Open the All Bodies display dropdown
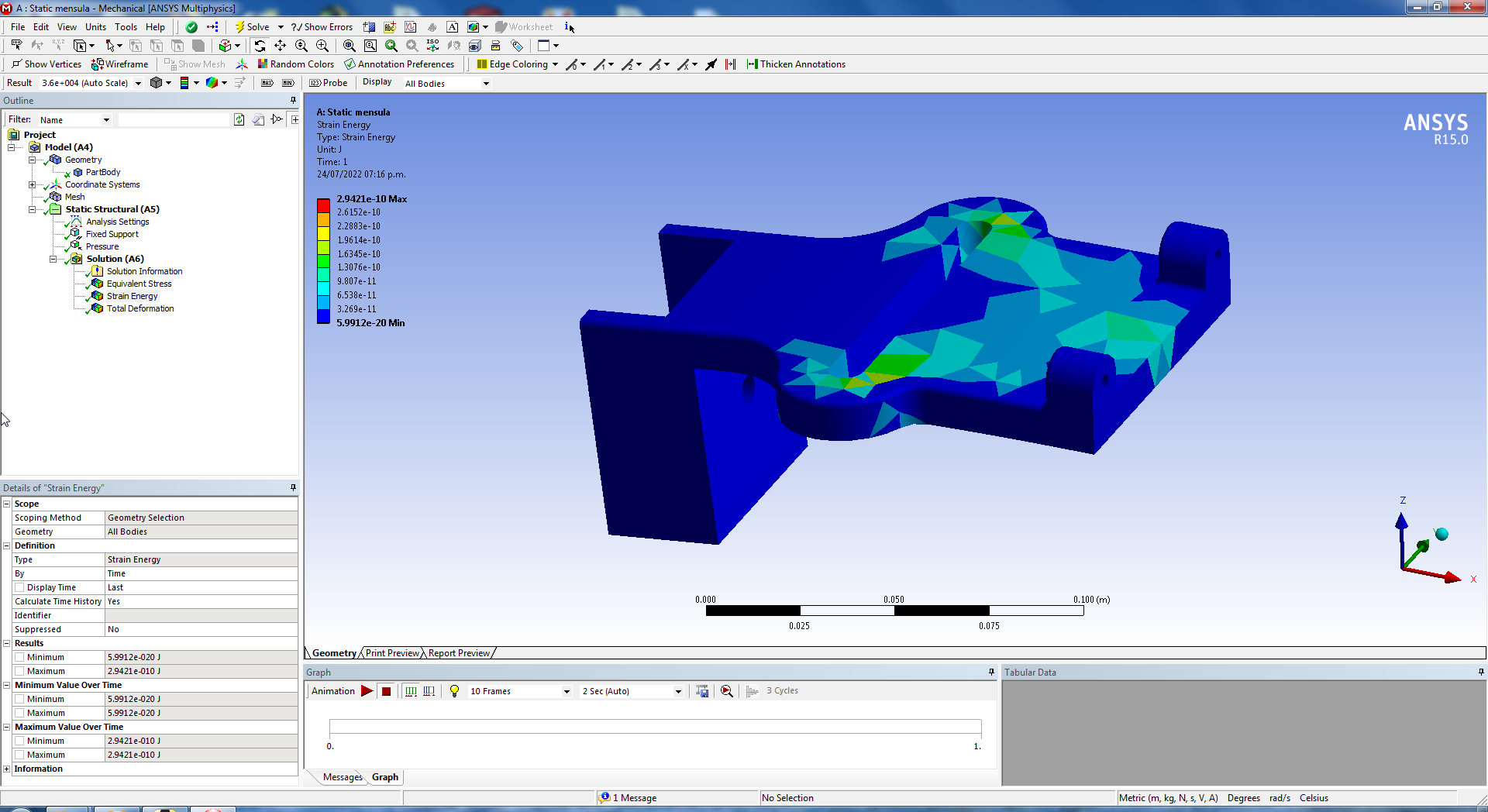Image resolution: width=1488 pixels, height=812 pixels. pyautogui.click(x=486, y=84)
